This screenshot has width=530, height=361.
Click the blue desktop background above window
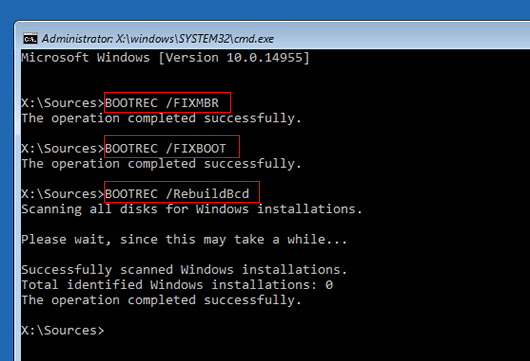[x=265, y=9]
